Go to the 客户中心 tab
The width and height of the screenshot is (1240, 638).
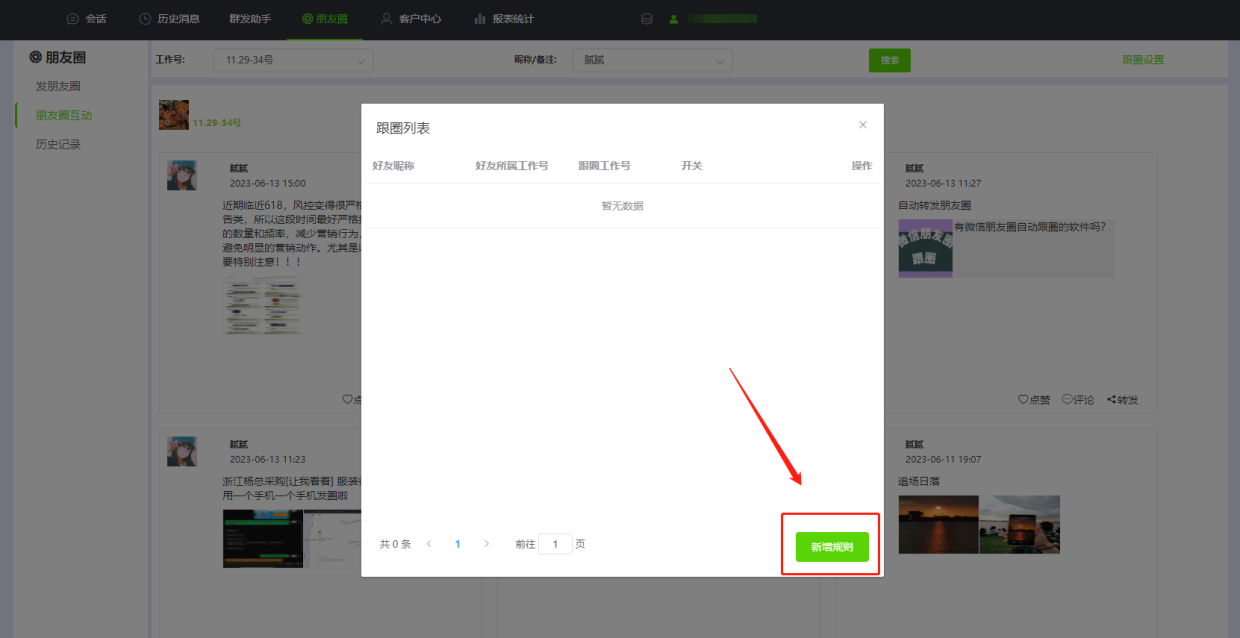click(x=411, y=19)
